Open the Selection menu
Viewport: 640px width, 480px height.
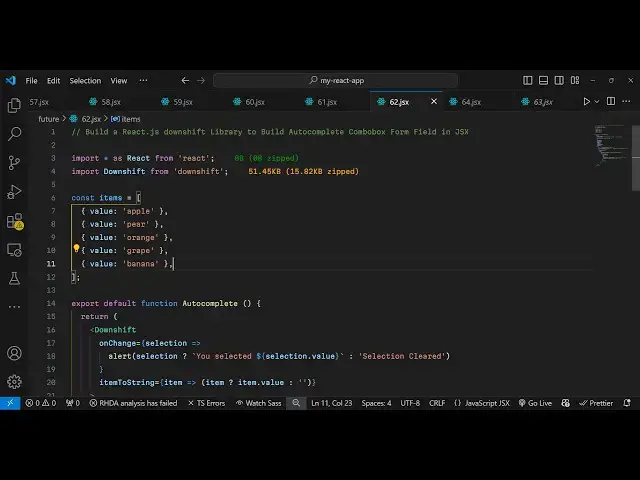[x=85, y=80]
